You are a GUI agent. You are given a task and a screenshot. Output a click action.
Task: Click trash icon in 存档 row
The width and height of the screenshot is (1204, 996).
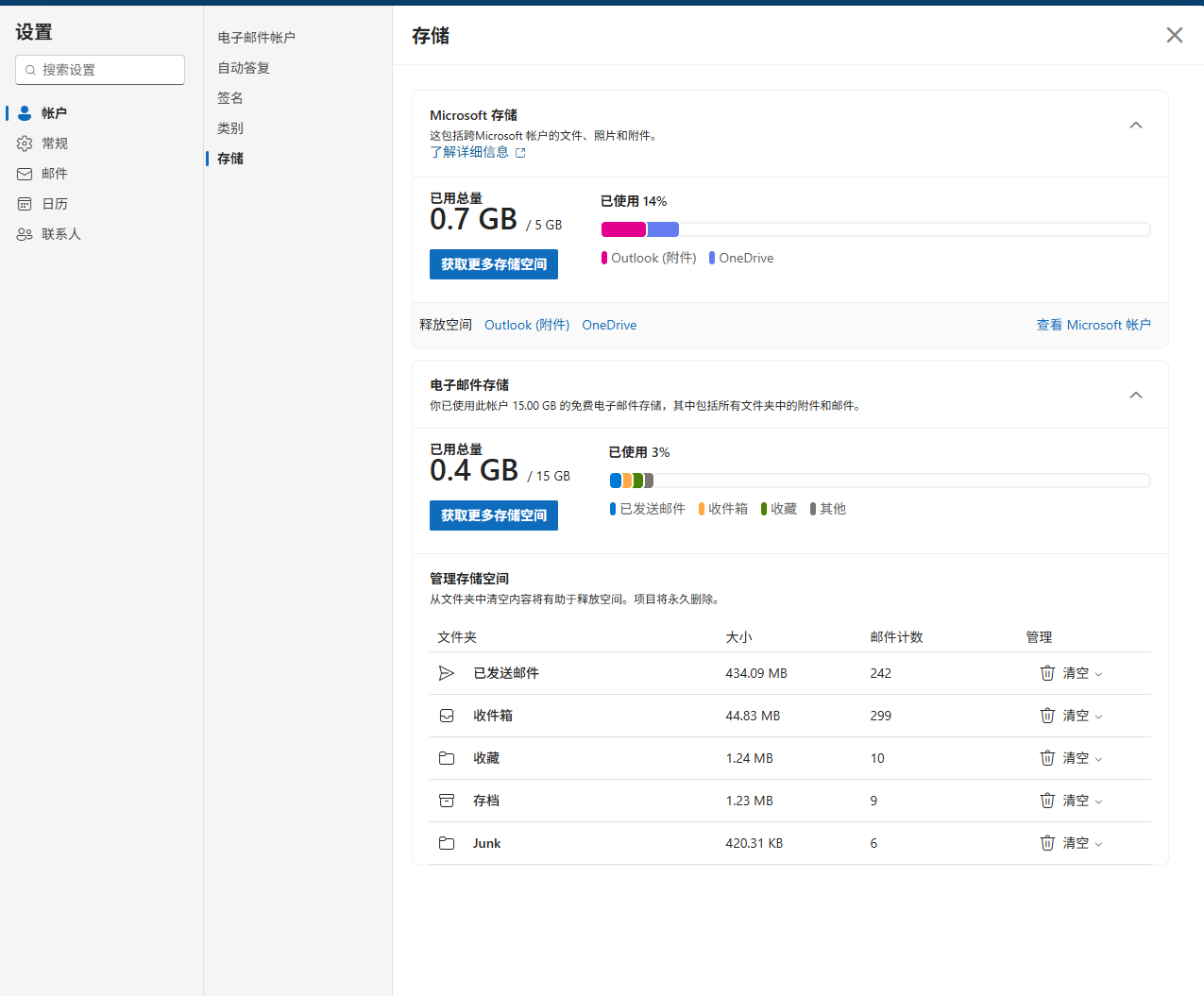(1047, 801)
